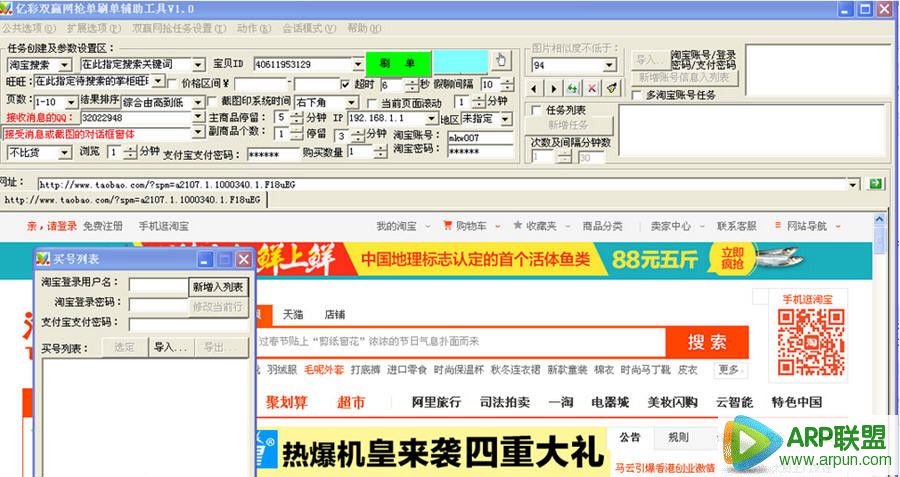Expand the search keyword combo box

(x=199, y=64)
